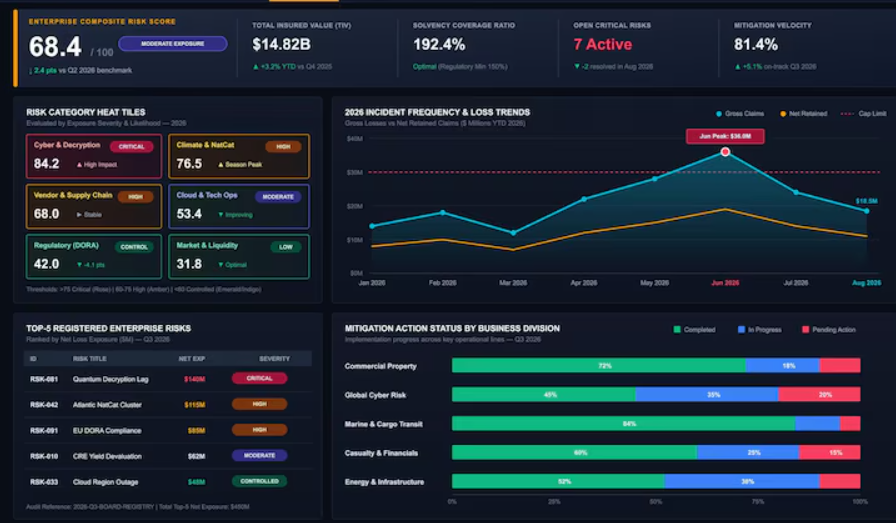
Task: Sort by RISK TITLE column header
Action: point(90,359)
